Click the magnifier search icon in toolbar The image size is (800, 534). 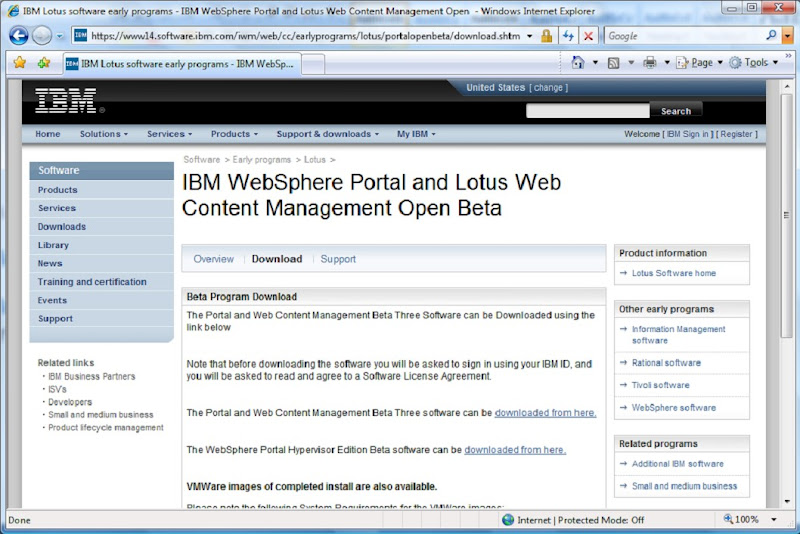[x=771, y=36]
